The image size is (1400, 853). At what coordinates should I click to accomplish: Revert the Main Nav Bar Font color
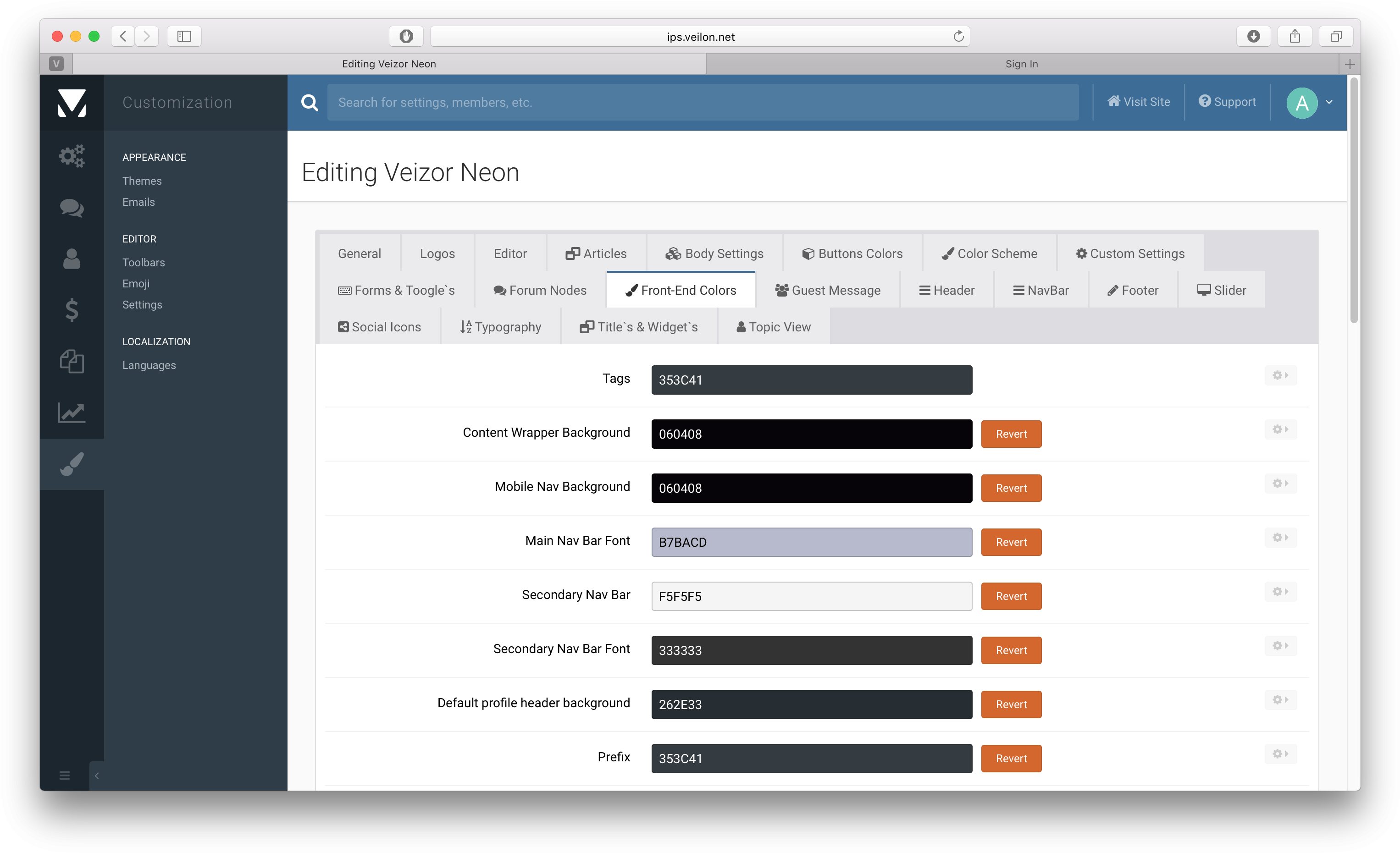coord(1011,542)
